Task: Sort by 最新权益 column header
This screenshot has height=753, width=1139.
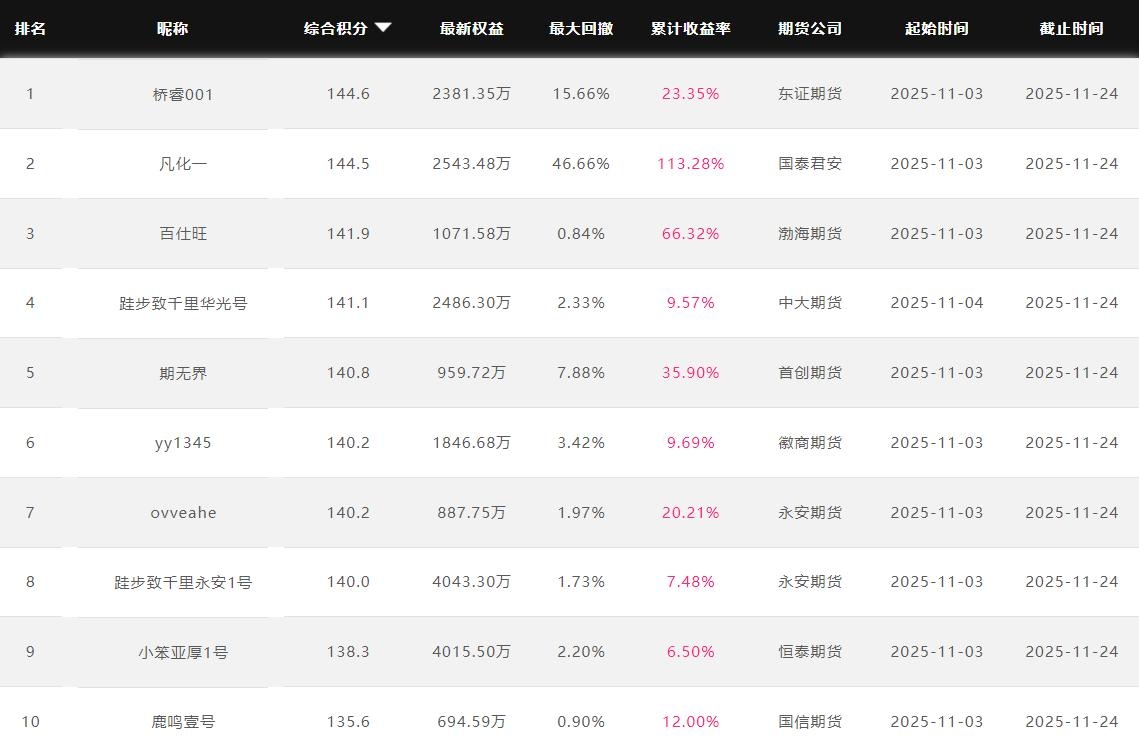Action: coord(471,28)
